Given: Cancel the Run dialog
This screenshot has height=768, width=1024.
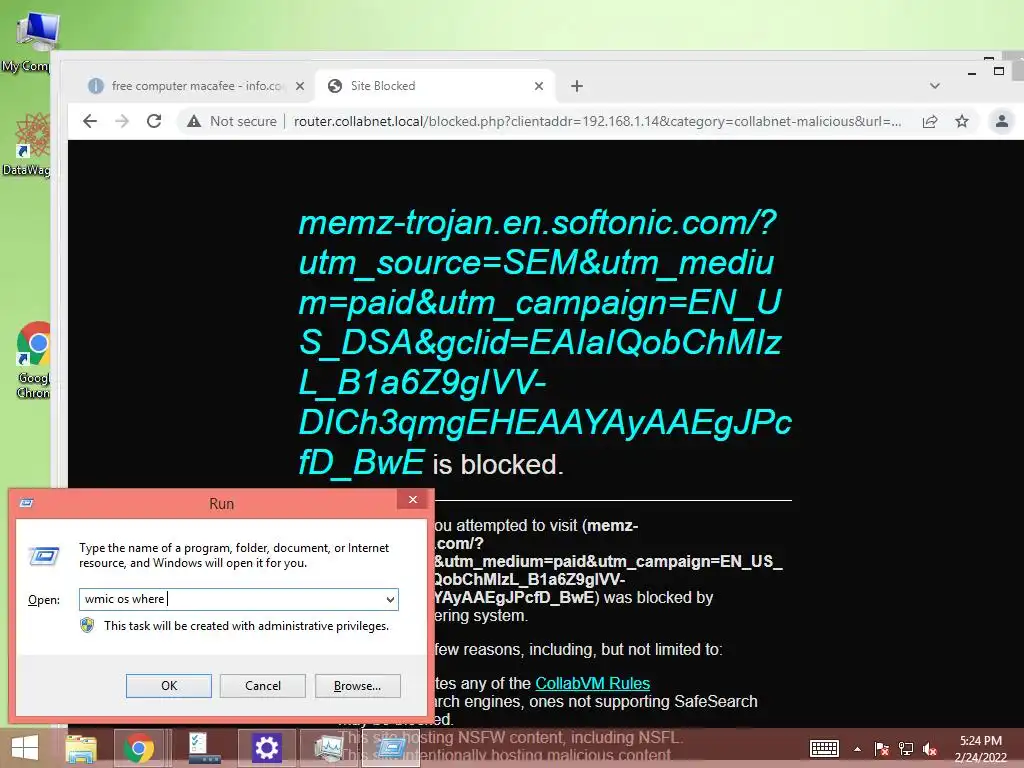Looking at the screenshot, I should 263,686.
